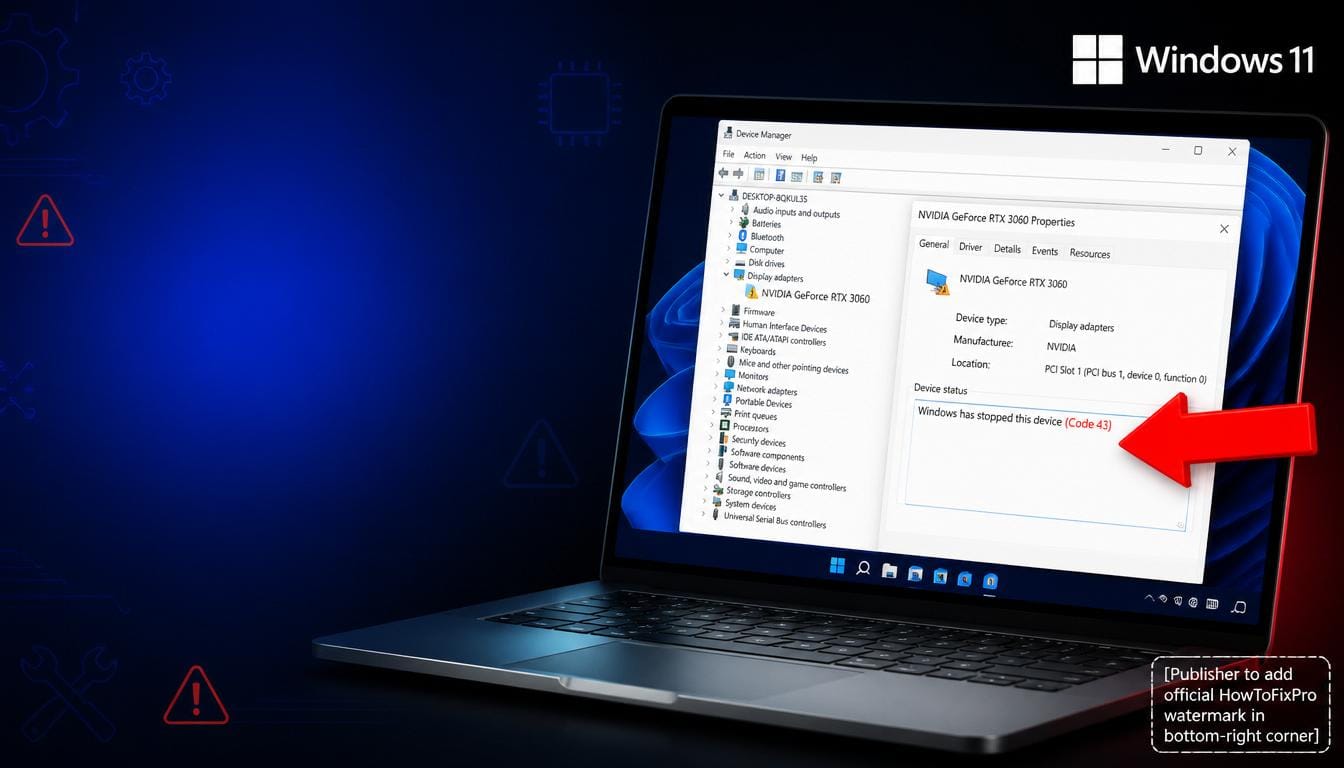This screenshot has width=1344, height=768.
Task: Open the notification icon in the taskbar corner
Action: coord(1239,606)
